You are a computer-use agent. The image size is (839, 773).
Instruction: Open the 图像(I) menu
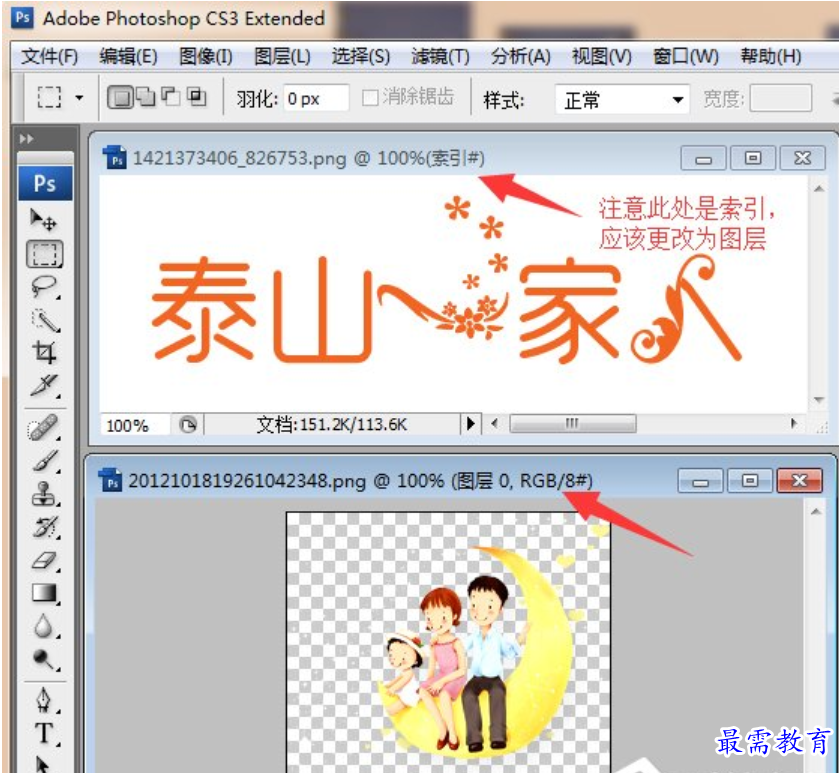click(206, 56)
